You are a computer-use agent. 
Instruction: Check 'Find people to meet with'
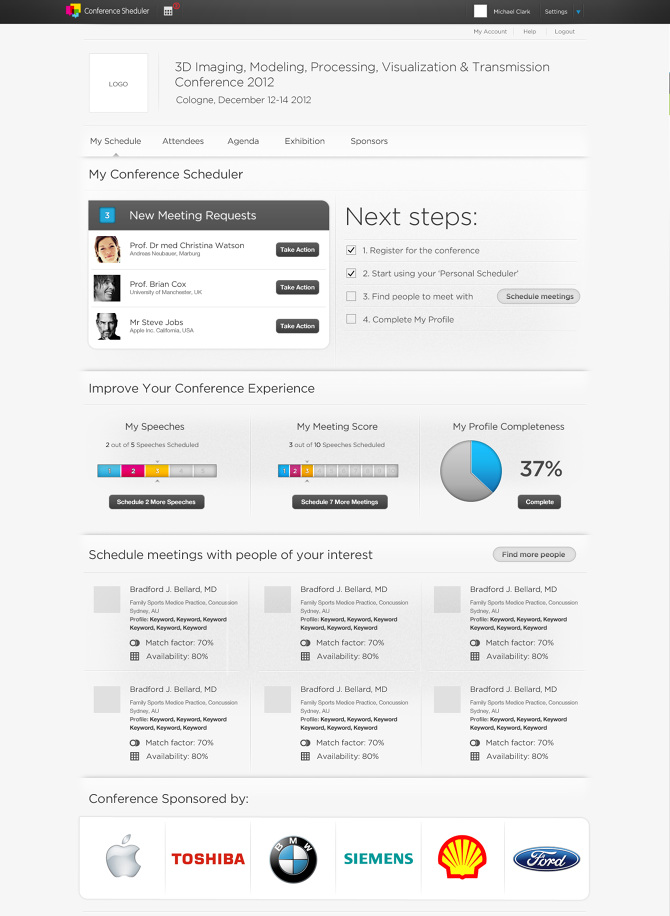350,295
